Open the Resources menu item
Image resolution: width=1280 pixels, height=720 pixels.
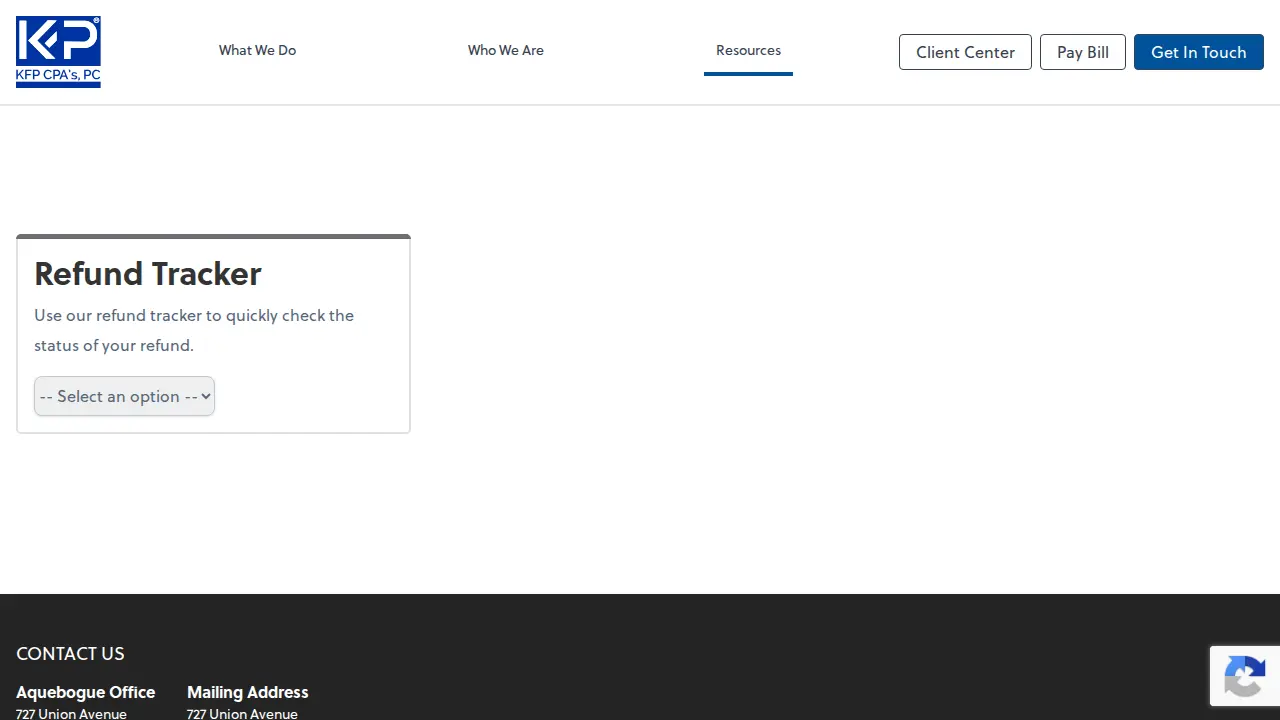tap(748, 50)
